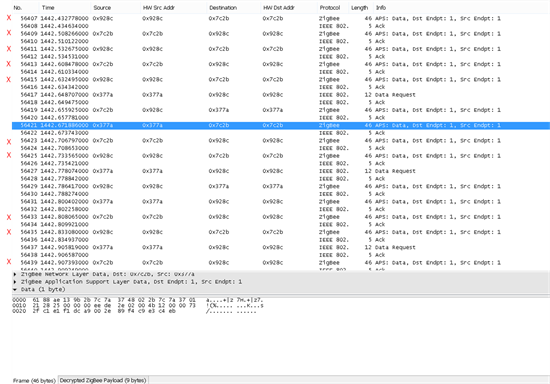This screenshot has height=384, width=550.
Task: Select Ack packet 56408
Action: 281,26
